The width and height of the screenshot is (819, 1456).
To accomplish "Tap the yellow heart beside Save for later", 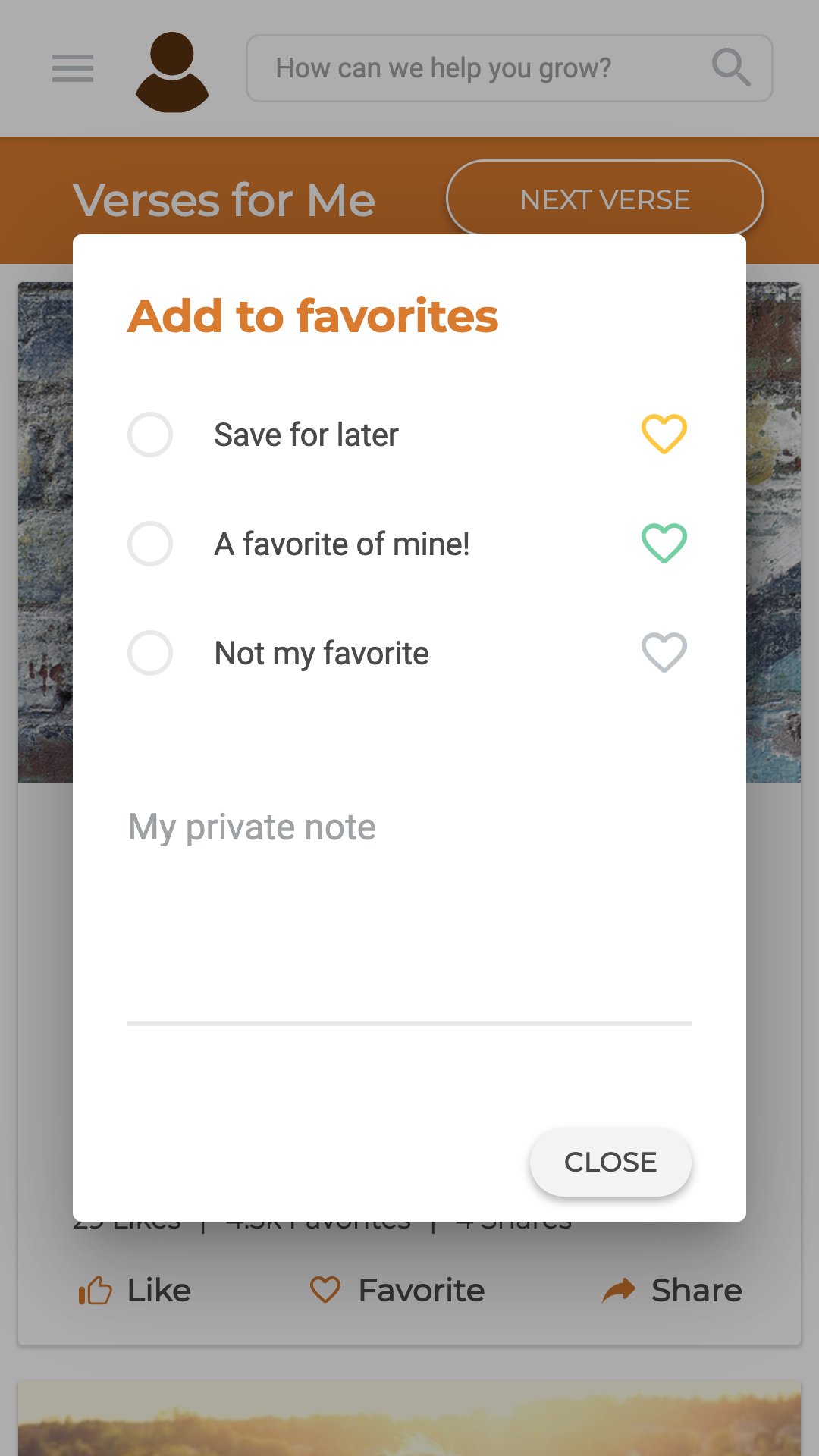I will click(x=664, y=435).
